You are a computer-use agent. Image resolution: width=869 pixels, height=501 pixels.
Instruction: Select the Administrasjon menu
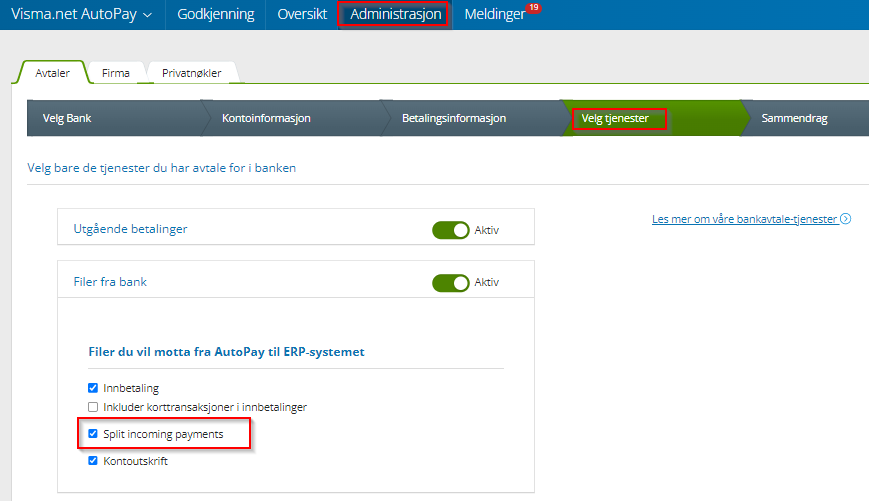[395, 14]
